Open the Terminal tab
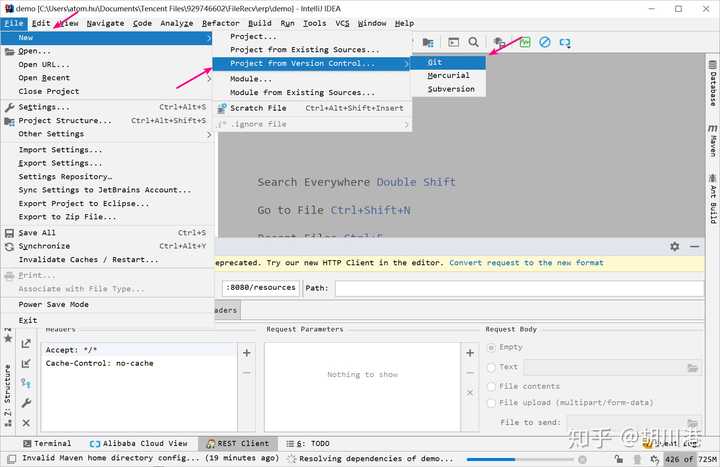This screenshot has width=720, height=467. click(47, 444)
